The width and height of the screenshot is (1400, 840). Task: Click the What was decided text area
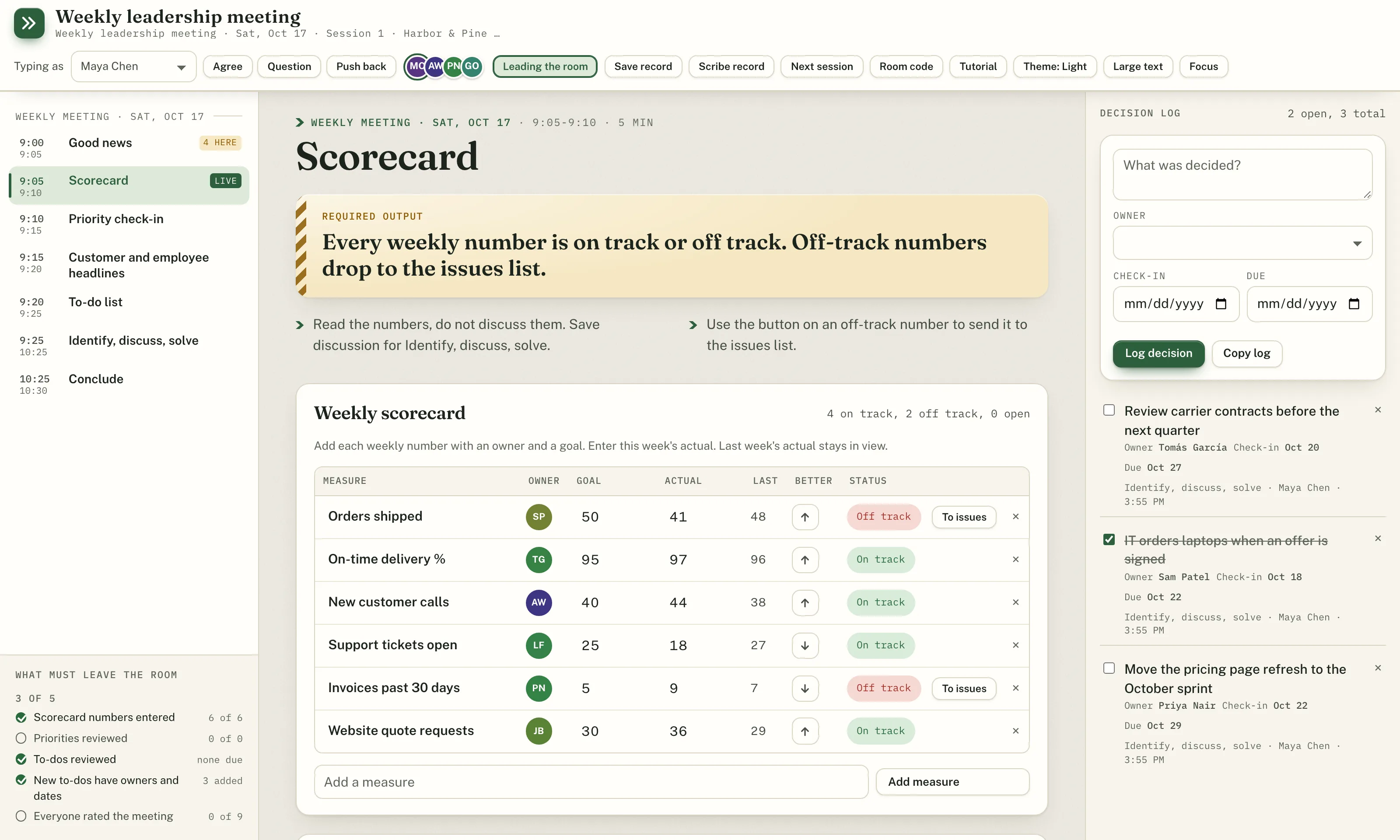(1242, 174)
